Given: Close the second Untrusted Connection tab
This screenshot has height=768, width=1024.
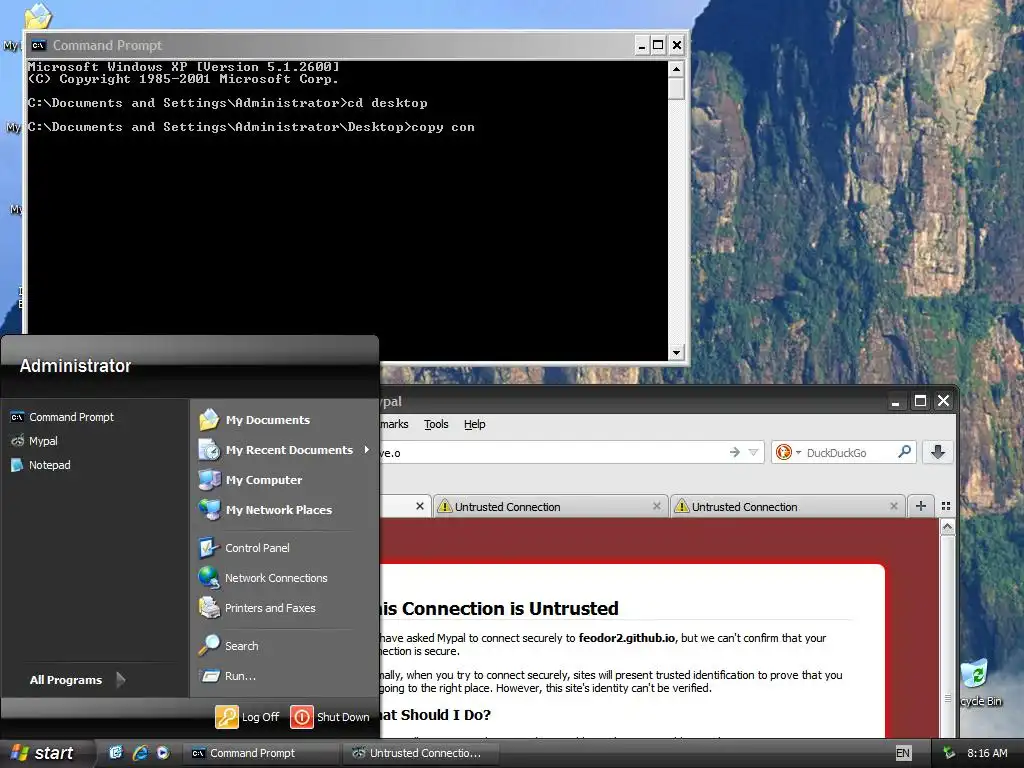Looking at the screenshot, I should (x=657, y=506).
